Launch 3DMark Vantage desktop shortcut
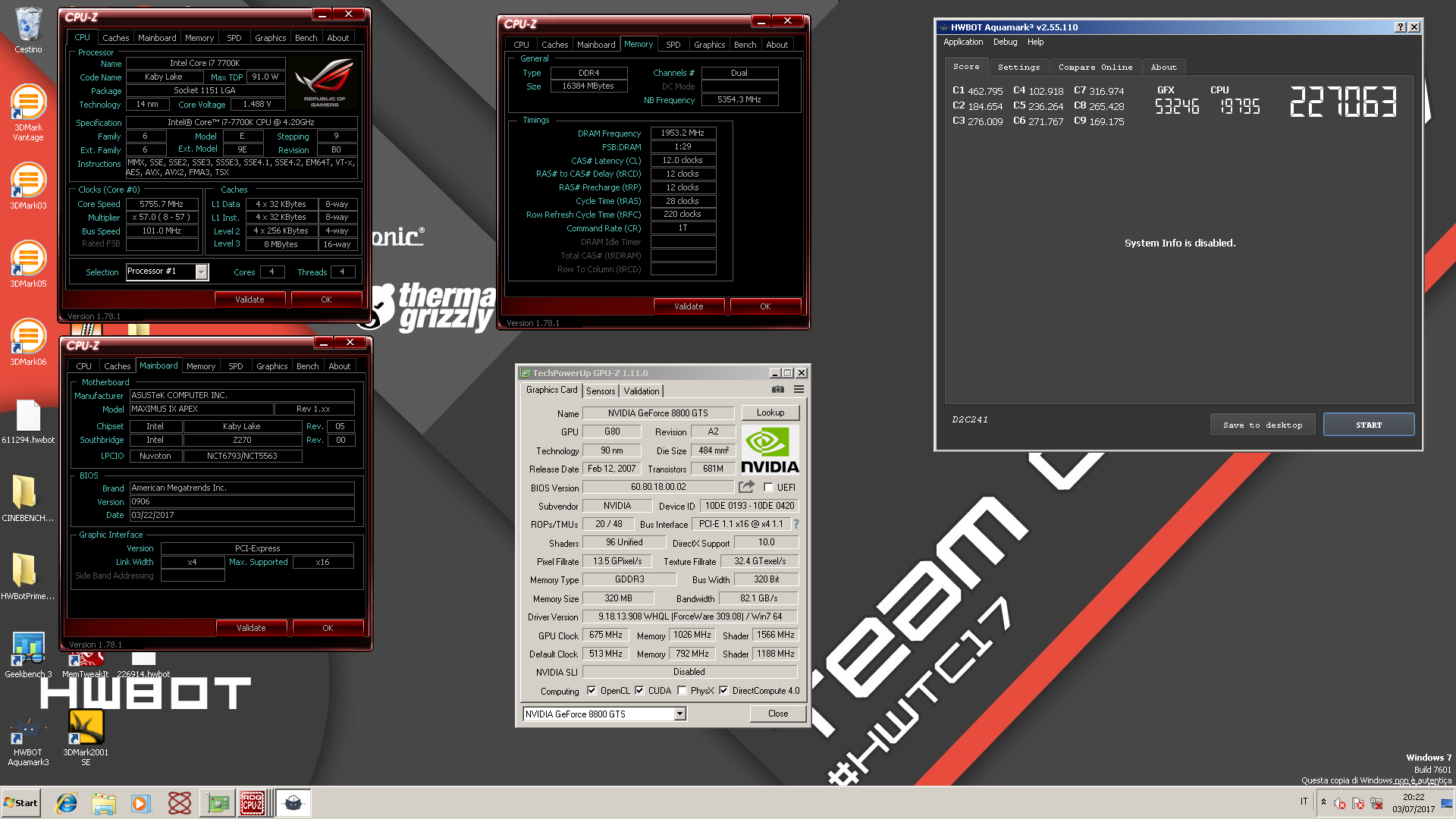 tap(28, 111)
